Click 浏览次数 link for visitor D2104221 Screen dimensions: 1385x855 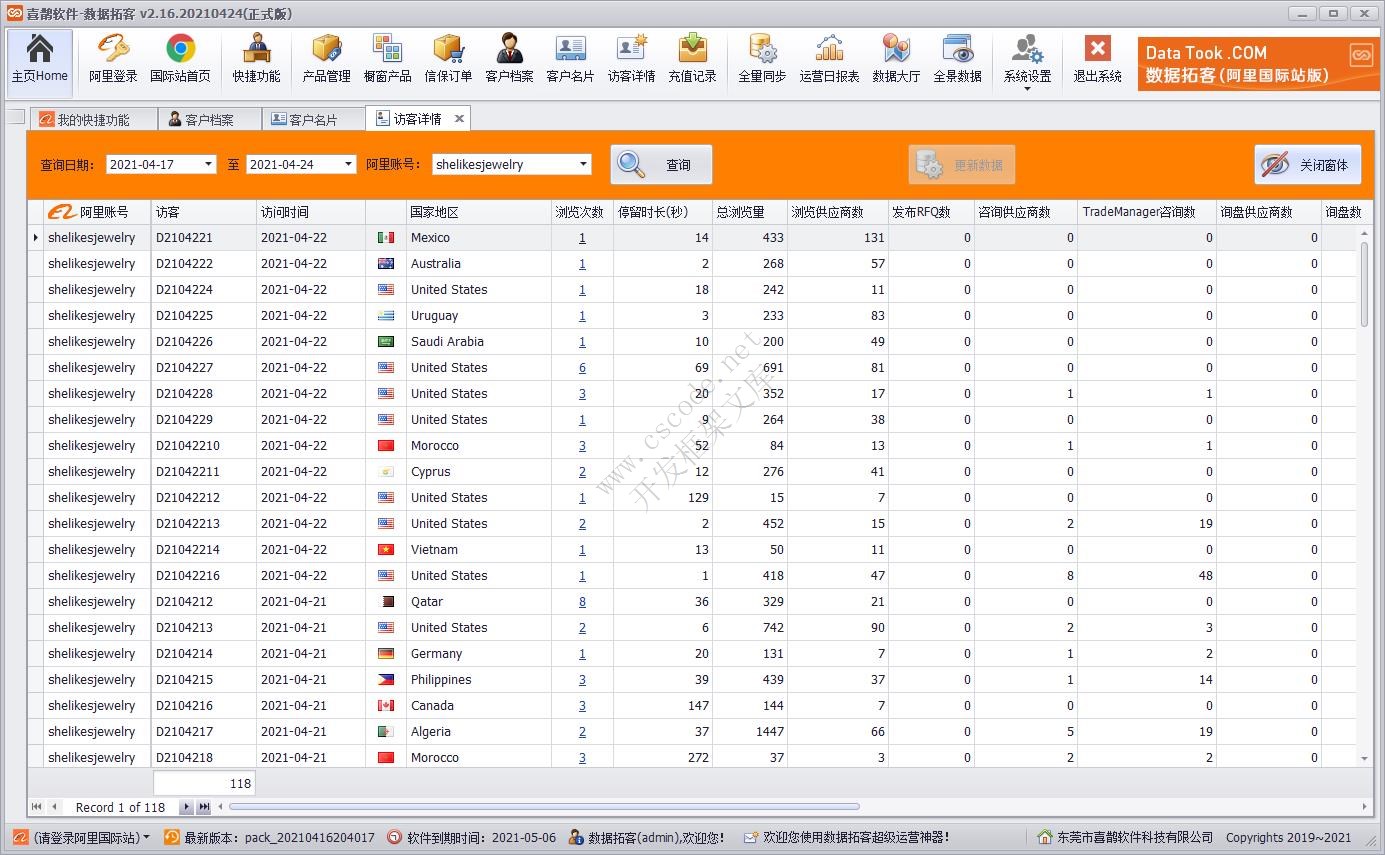[582, 238]
